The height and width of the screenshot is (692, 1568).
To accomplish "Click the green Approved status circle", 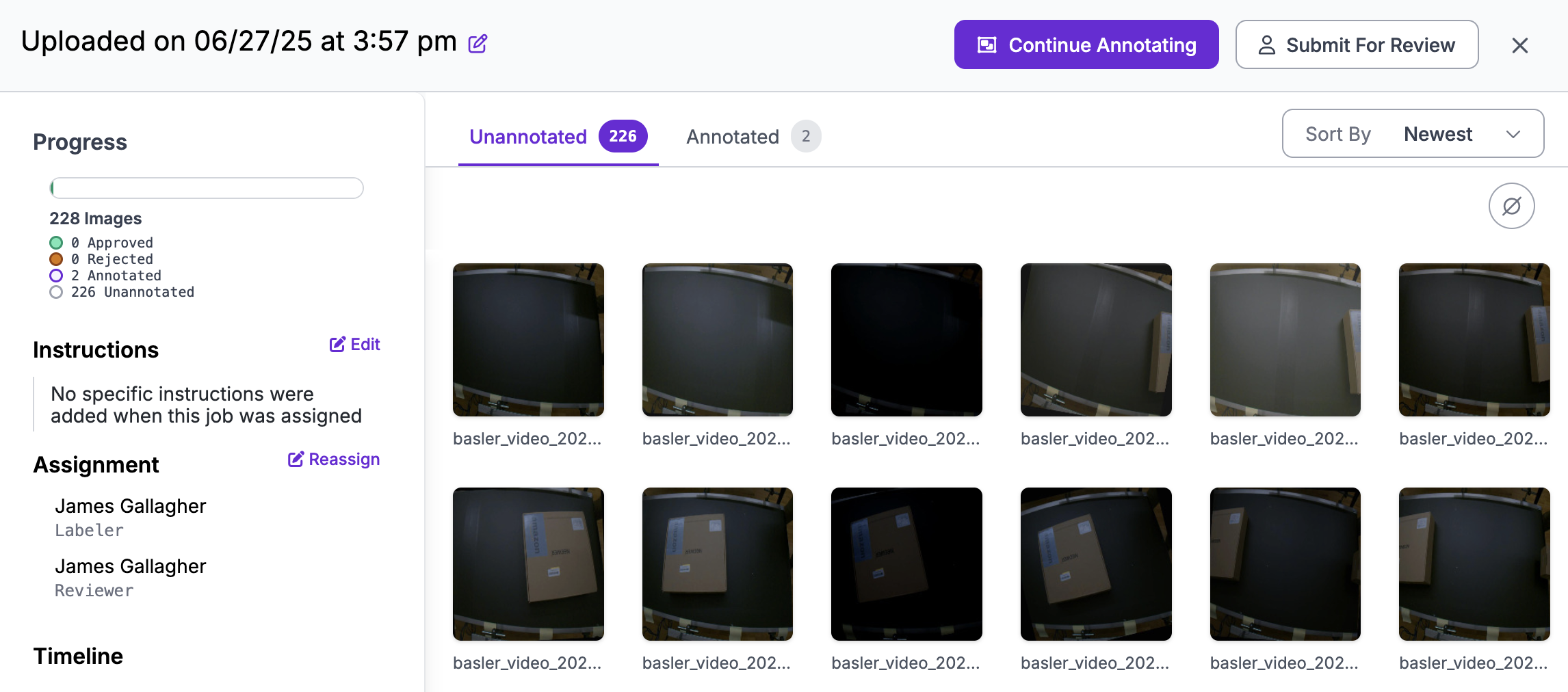I will 56,243.
